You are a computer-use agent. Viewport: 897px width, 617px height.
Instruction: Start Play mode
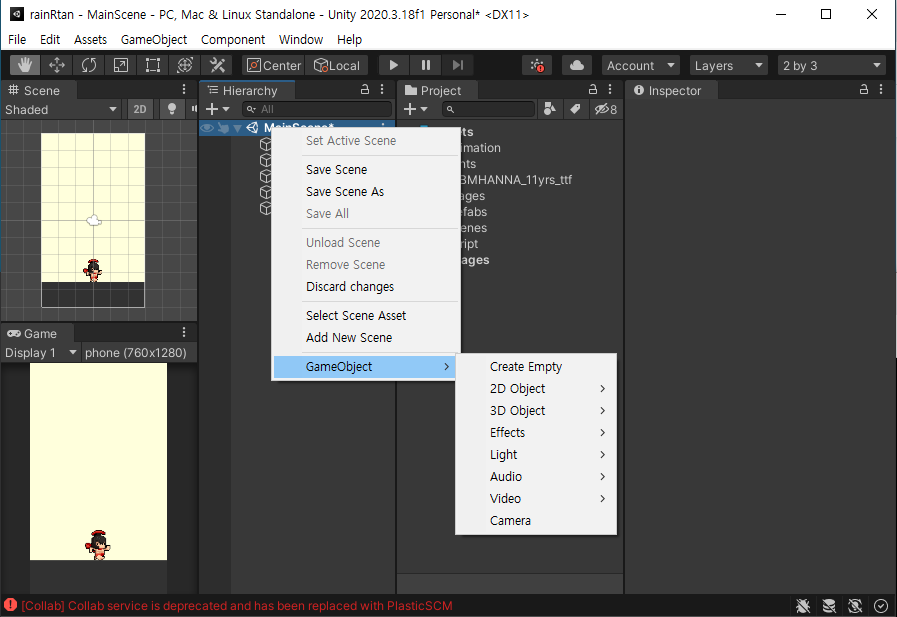[x=394, y=65]
